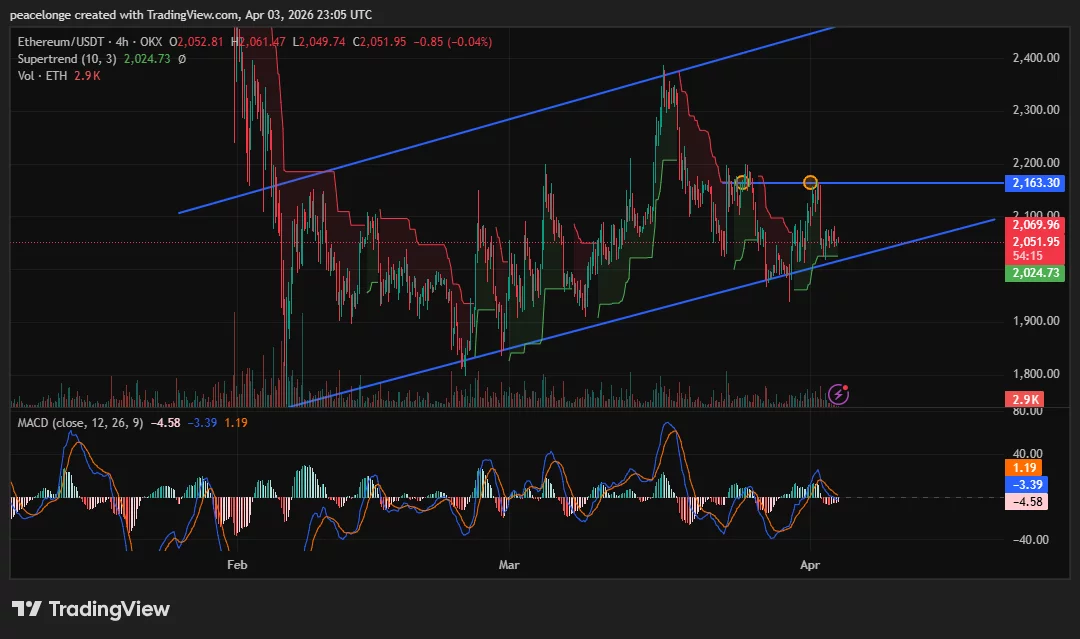Select the left orange circle drawing on the chart
Viewport: 1080px width, 639px height.
pyautogui.click(x=742, y=181)
